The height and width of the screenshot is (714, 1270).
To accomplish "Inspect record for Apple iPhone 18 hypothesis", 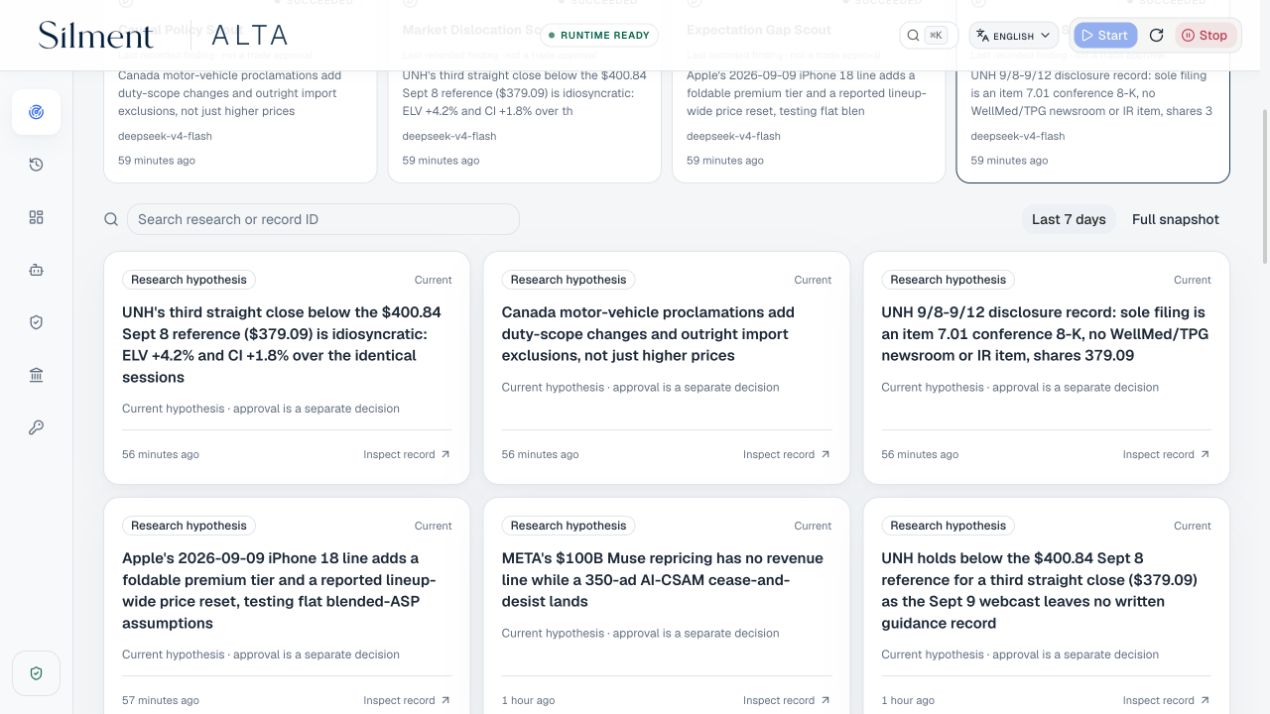I will click(406, 700).
